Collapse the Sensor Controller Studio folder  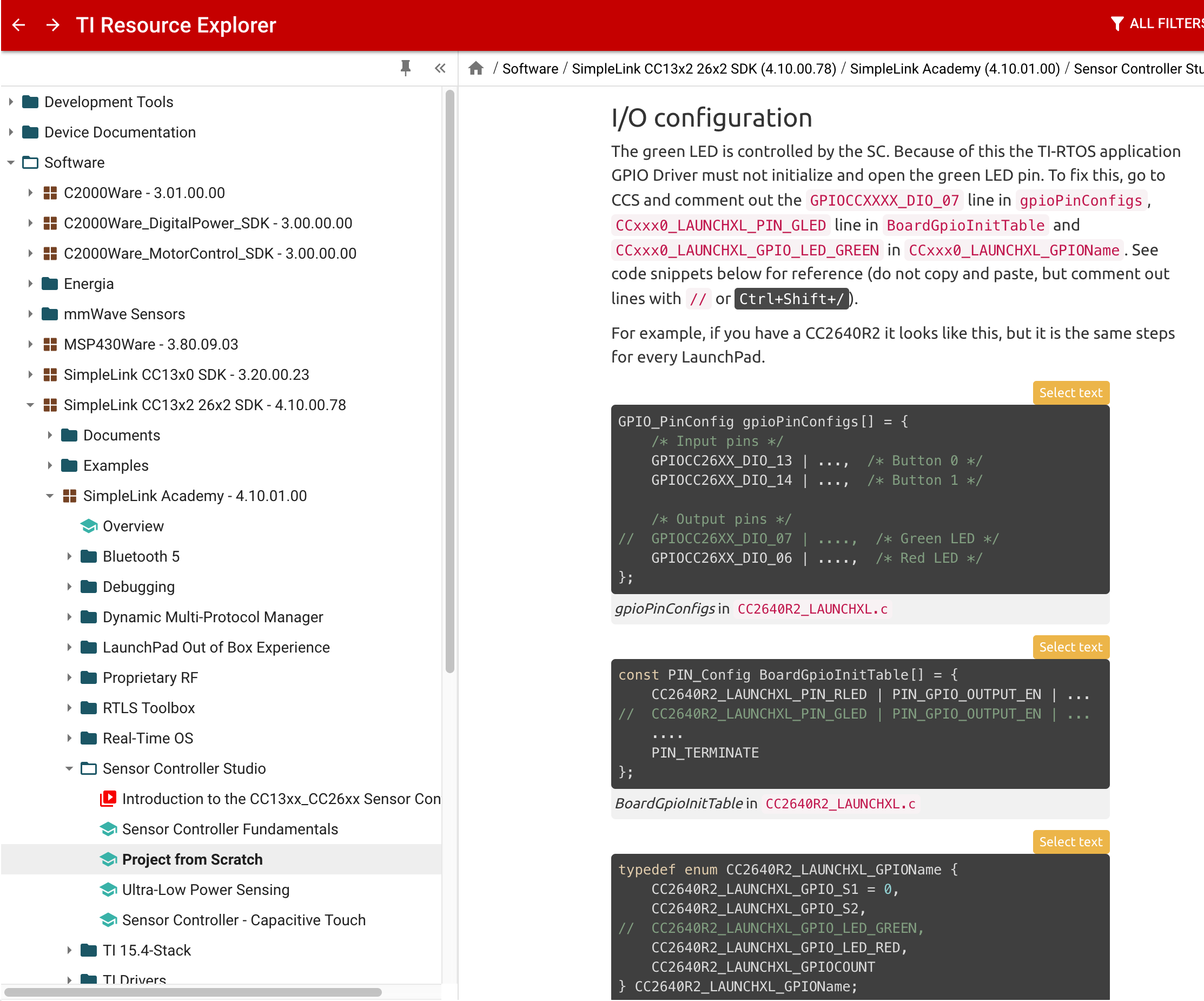pos(69,768)
